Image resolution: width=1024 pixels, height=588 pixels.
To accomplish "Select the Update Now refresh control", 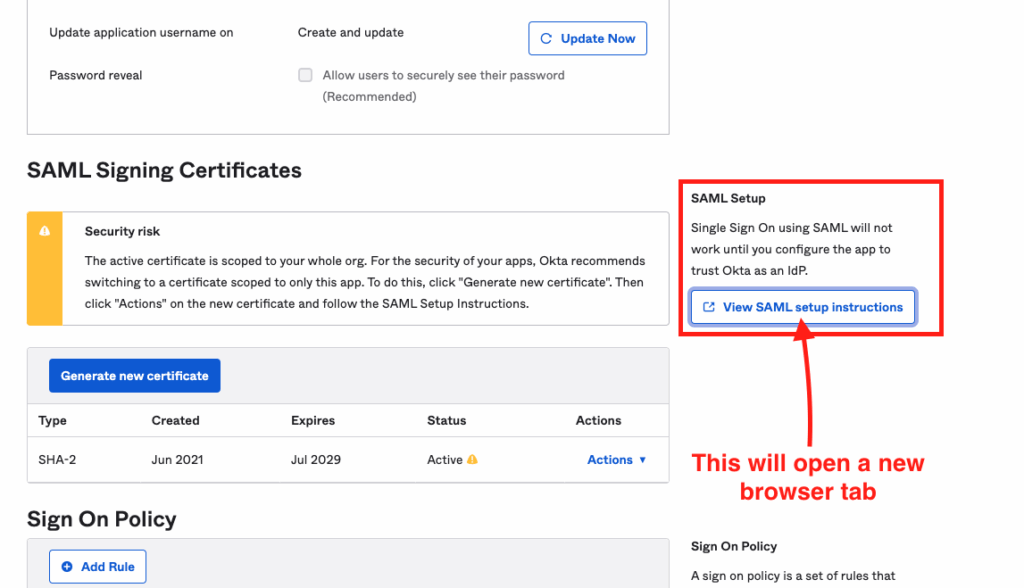I will tap(546, 38).
